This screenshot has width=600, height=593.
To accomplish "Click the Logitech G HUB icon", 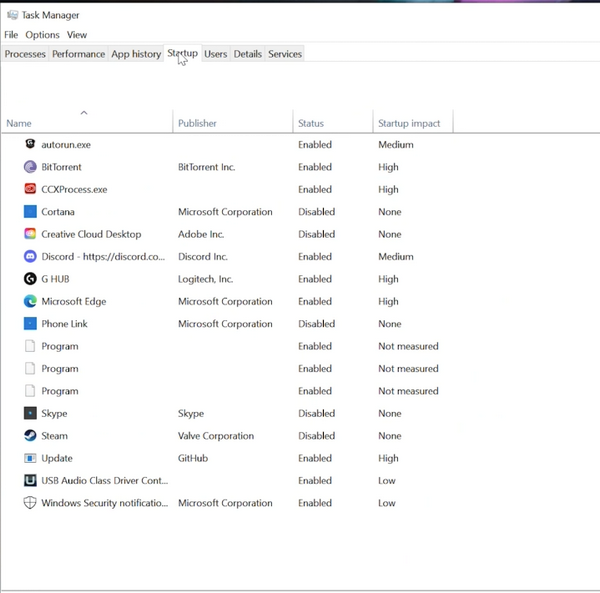I will coord(30,279).
